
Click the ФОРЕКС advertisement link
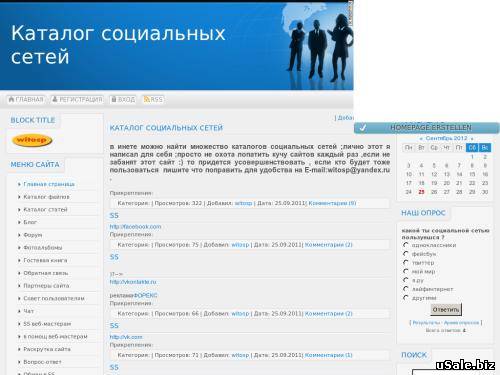click(x=145, y=295)
